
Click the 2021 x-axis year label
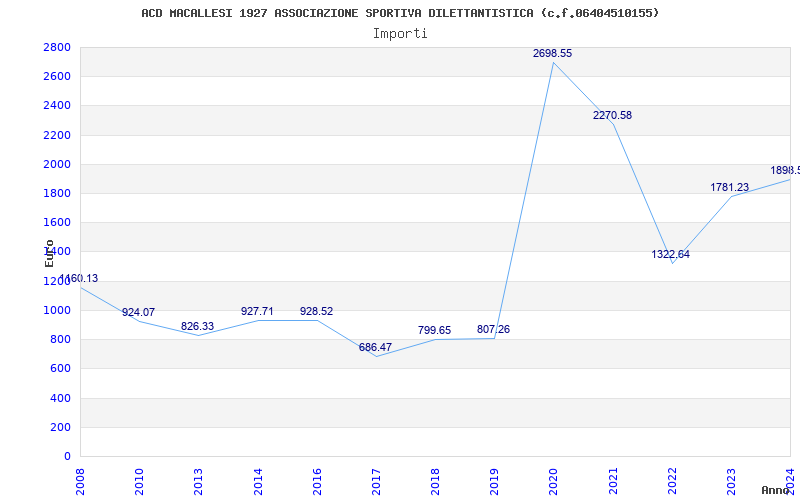(x=613, y=482)
